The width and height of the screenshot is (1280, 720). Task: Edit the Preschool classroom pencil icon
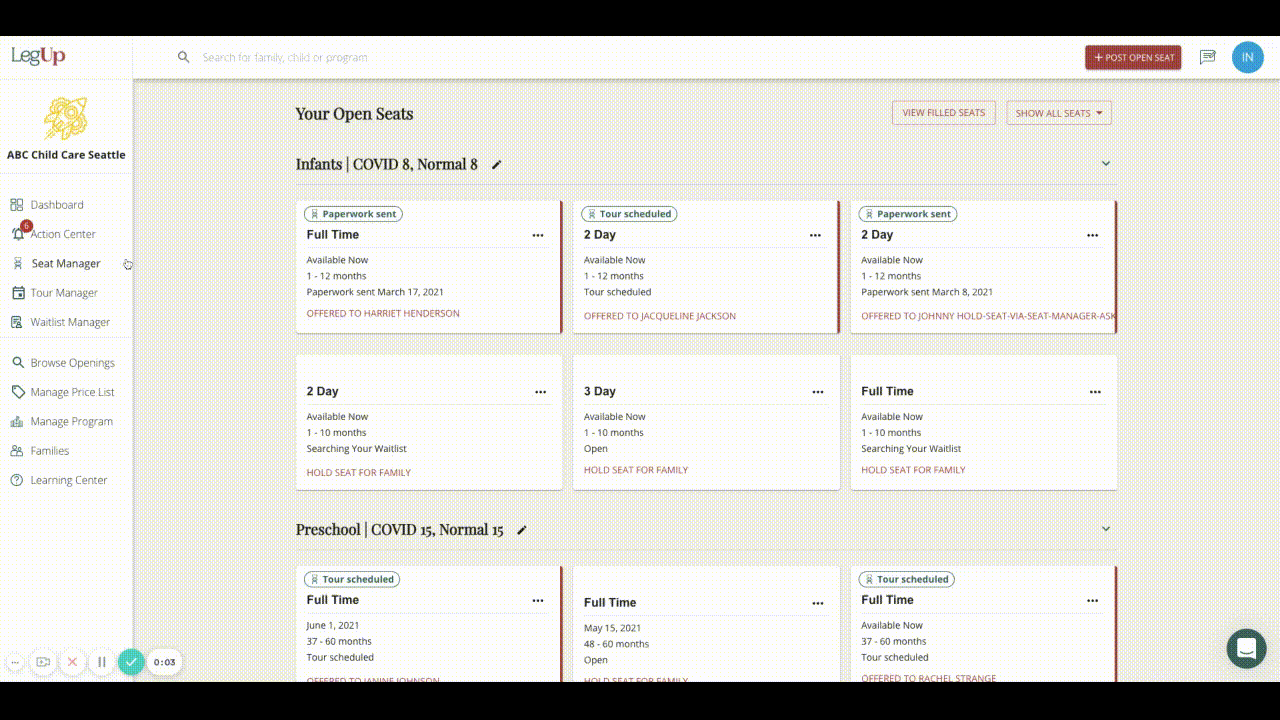click(522, 530)
